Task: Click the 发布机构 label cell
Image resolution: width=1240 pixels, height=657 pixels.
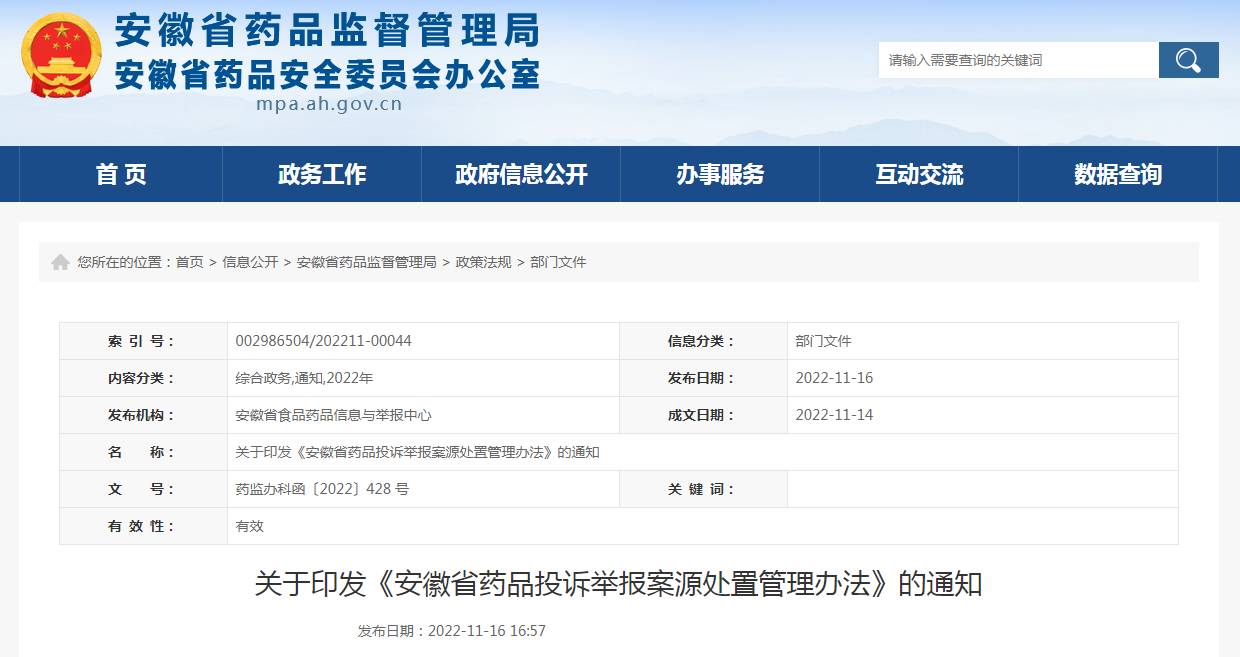Action: [143, 415]
